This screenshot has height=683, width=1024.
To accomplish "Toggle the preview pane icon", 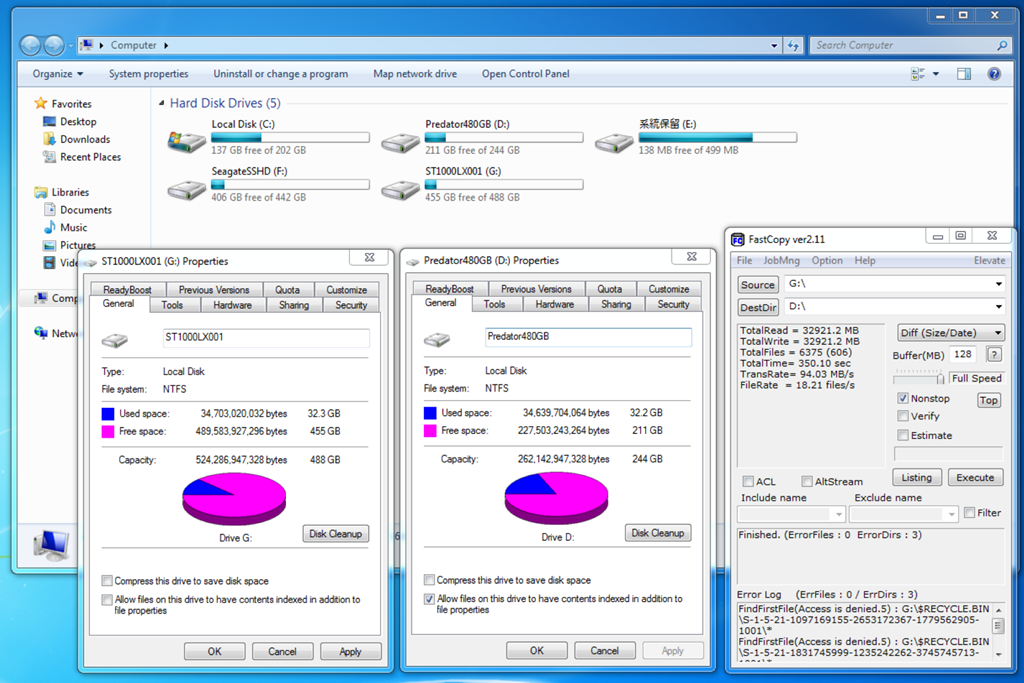I will [x=964, y=74].
